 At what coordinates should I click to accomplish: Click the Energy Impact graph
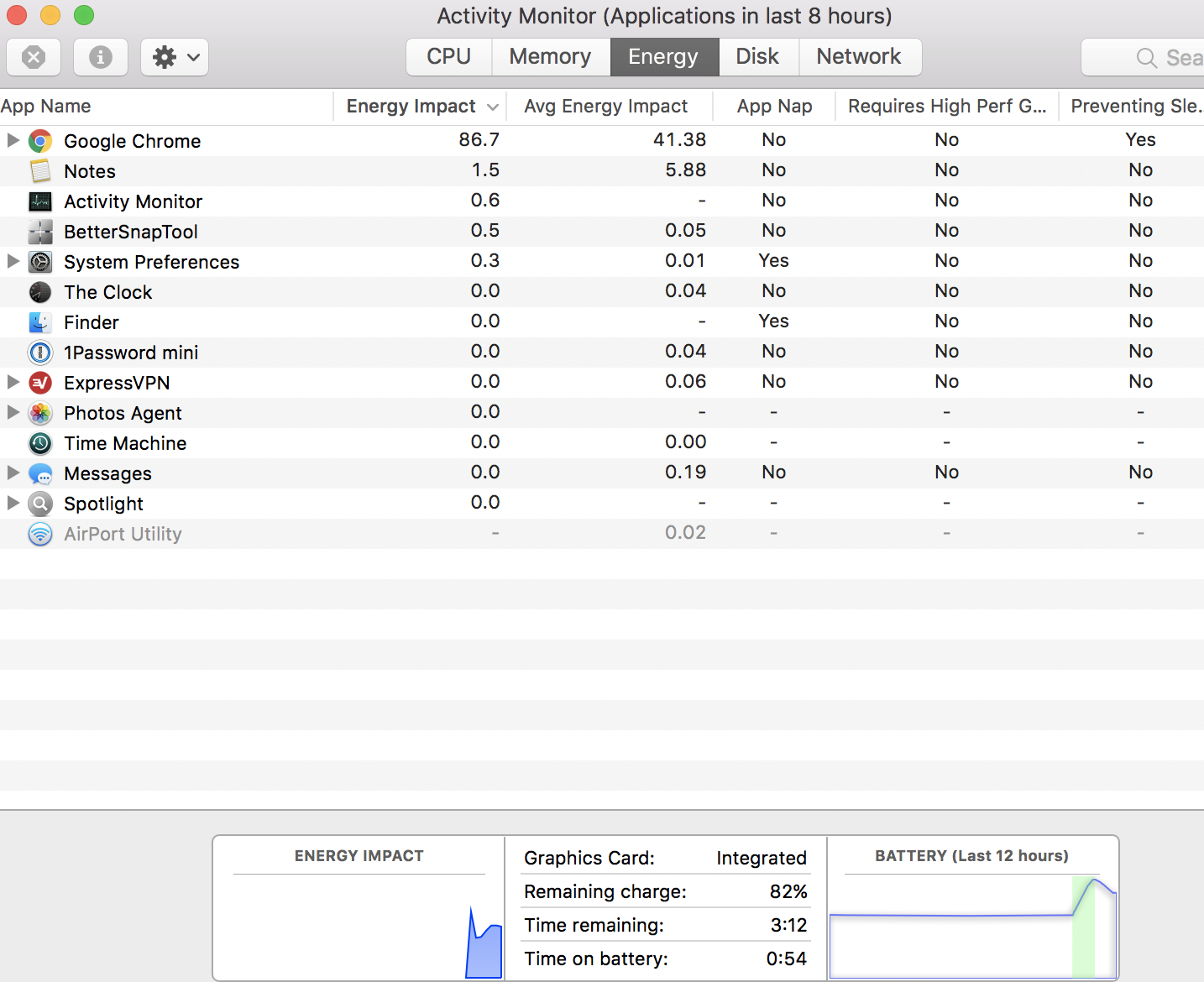pyautogui.click(x=359, y=927)
